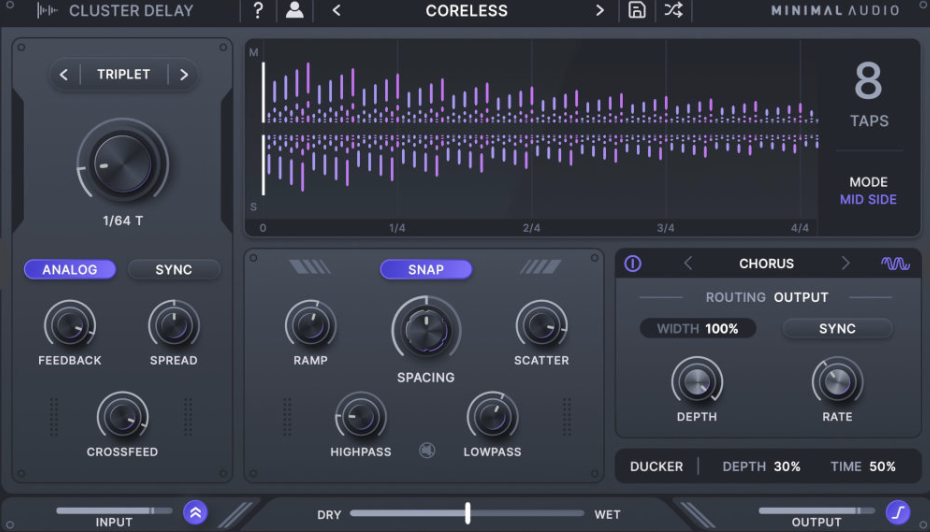The width and height of the screenshot is (930, 532).
Task: Click the 8 TAPS count display
Action: pos(869,95)
